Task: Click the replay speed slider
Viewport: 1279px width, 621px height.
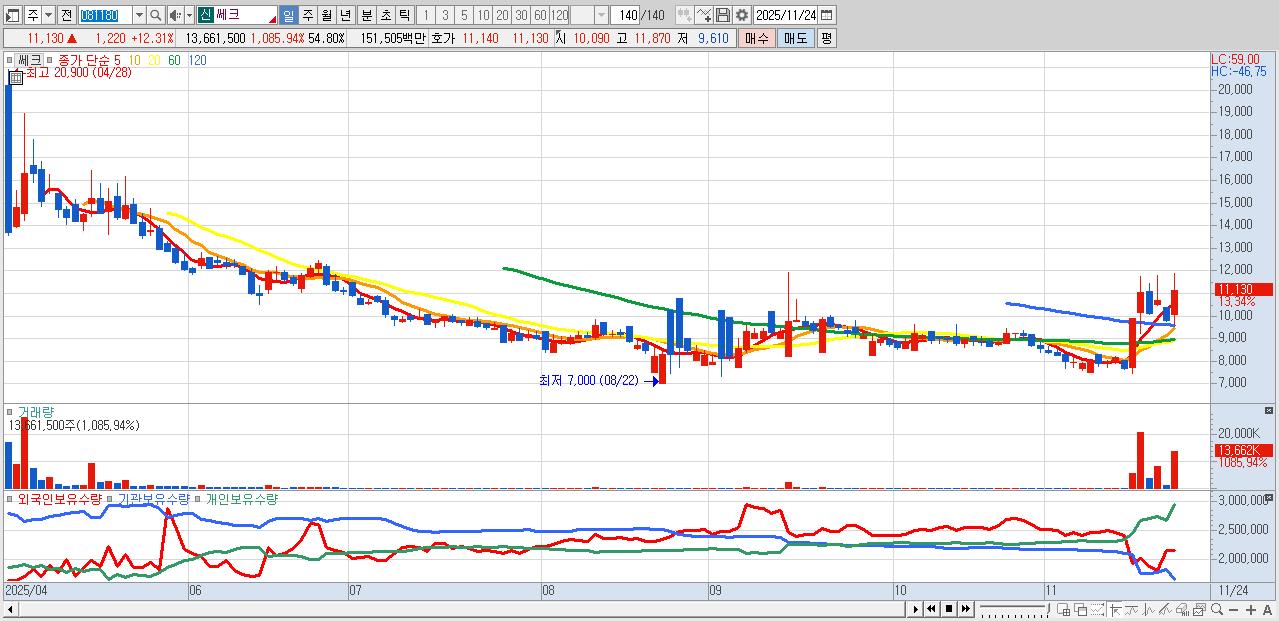Action: click(1015, 609)
